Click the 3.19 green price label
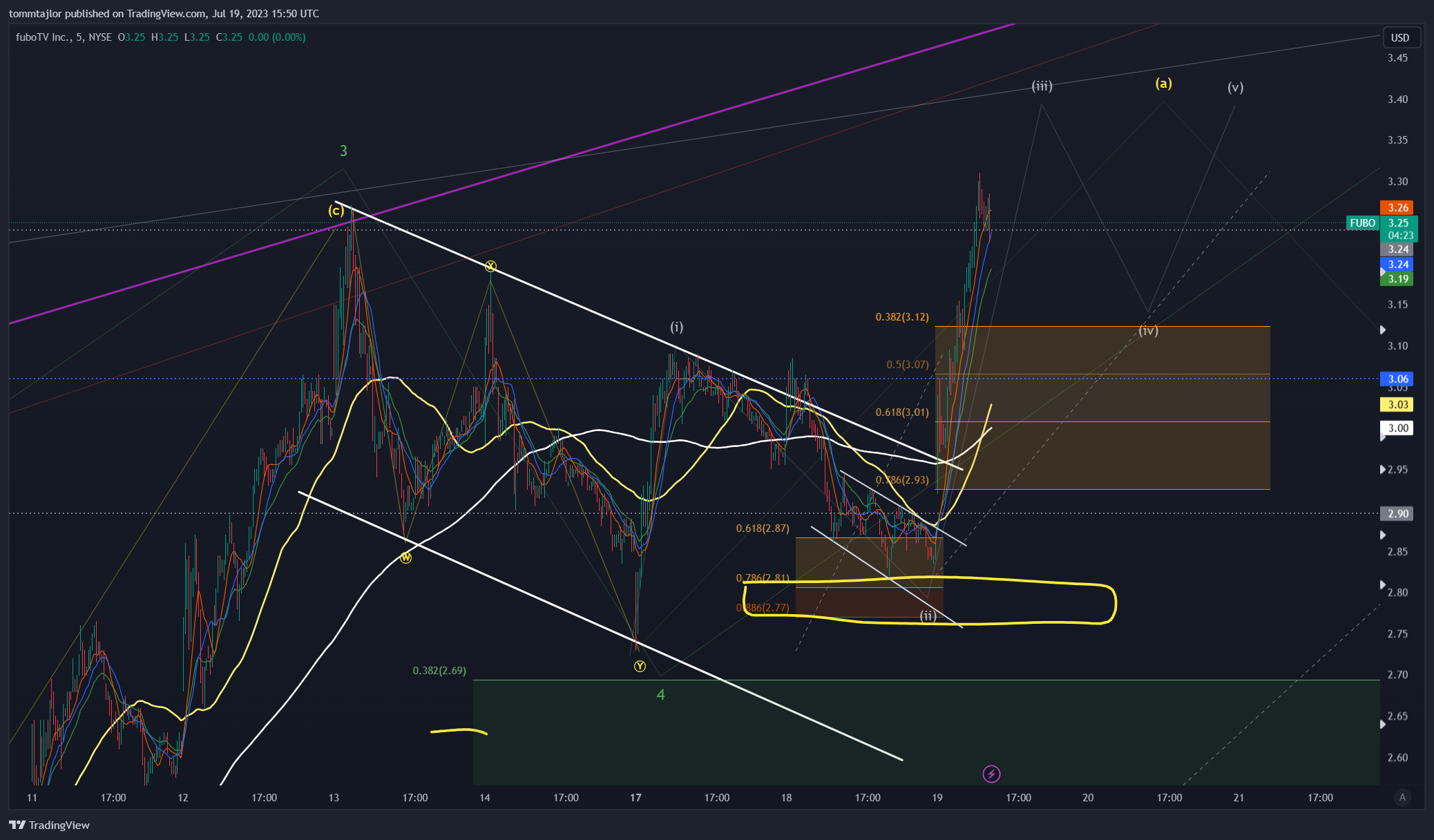 (1398, 279)
